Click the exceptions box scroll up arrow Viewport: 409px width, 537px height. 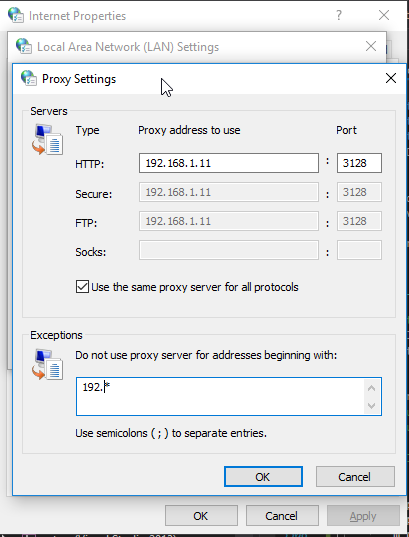pos(371,388)
